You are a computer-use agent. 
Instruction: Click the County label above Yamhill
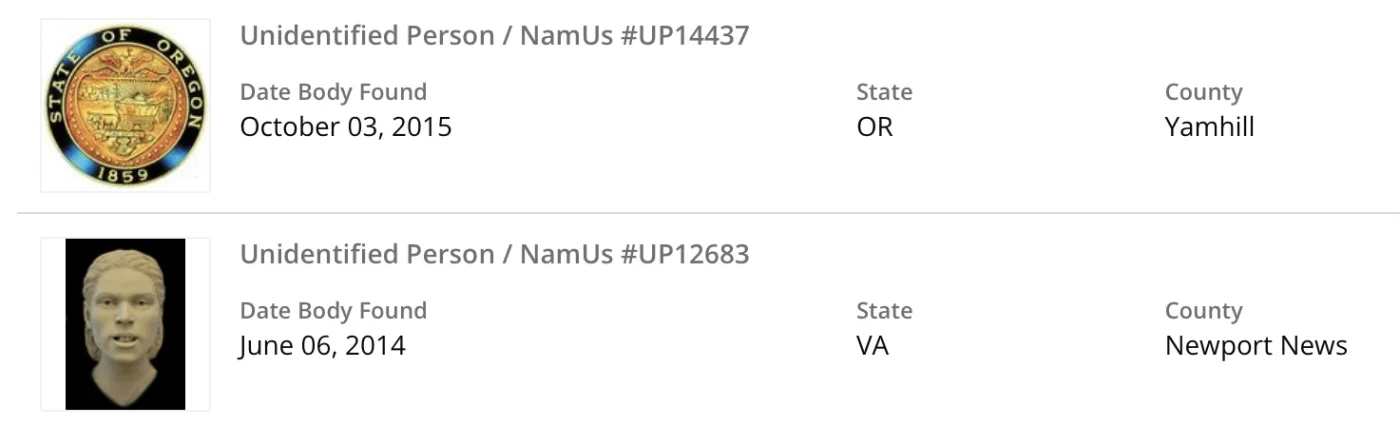click(x=1203, y=92)
